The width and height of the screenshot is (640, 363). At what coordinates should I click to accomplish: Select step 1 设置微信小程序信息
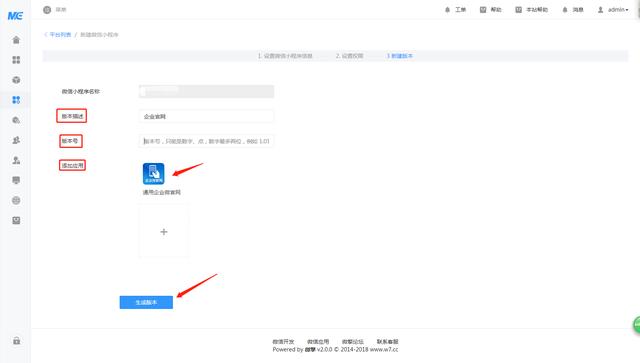click(285, 56)
